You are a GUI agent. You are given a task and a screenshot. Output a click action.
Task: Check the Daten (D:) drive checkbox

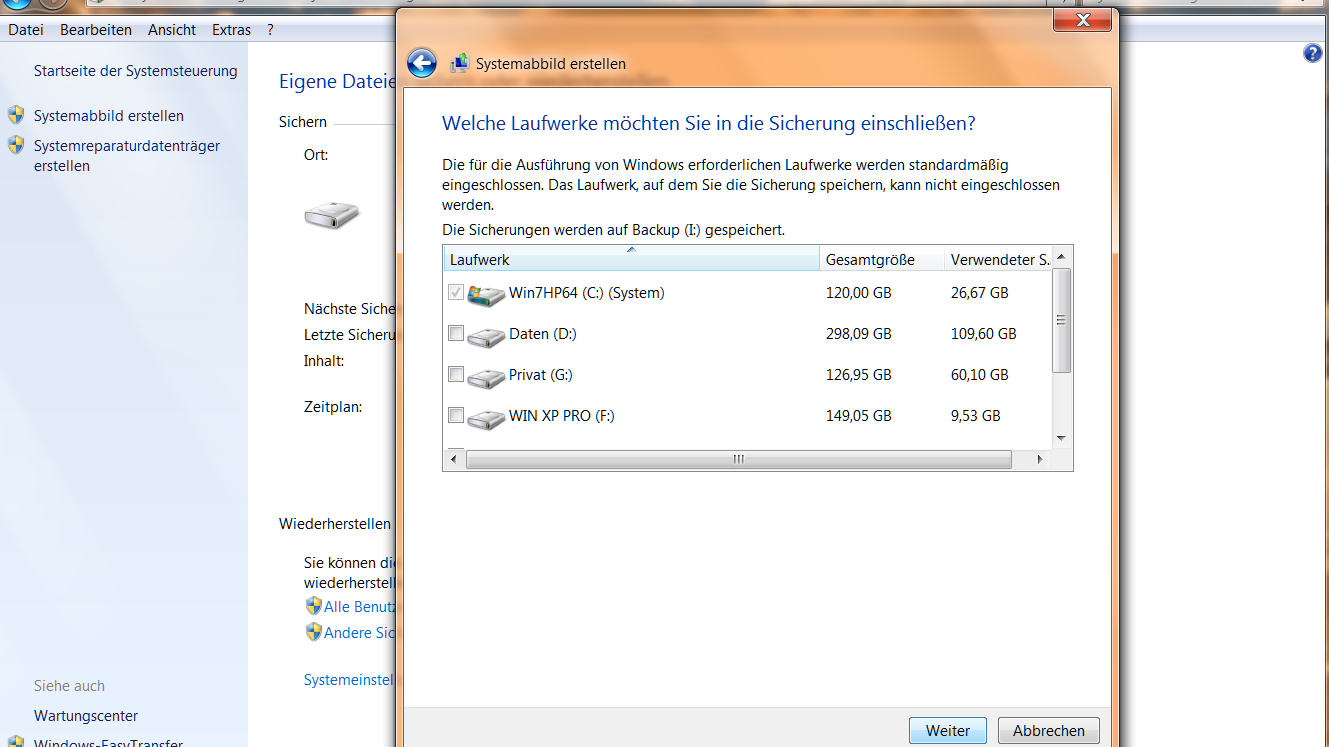point(456,333)
